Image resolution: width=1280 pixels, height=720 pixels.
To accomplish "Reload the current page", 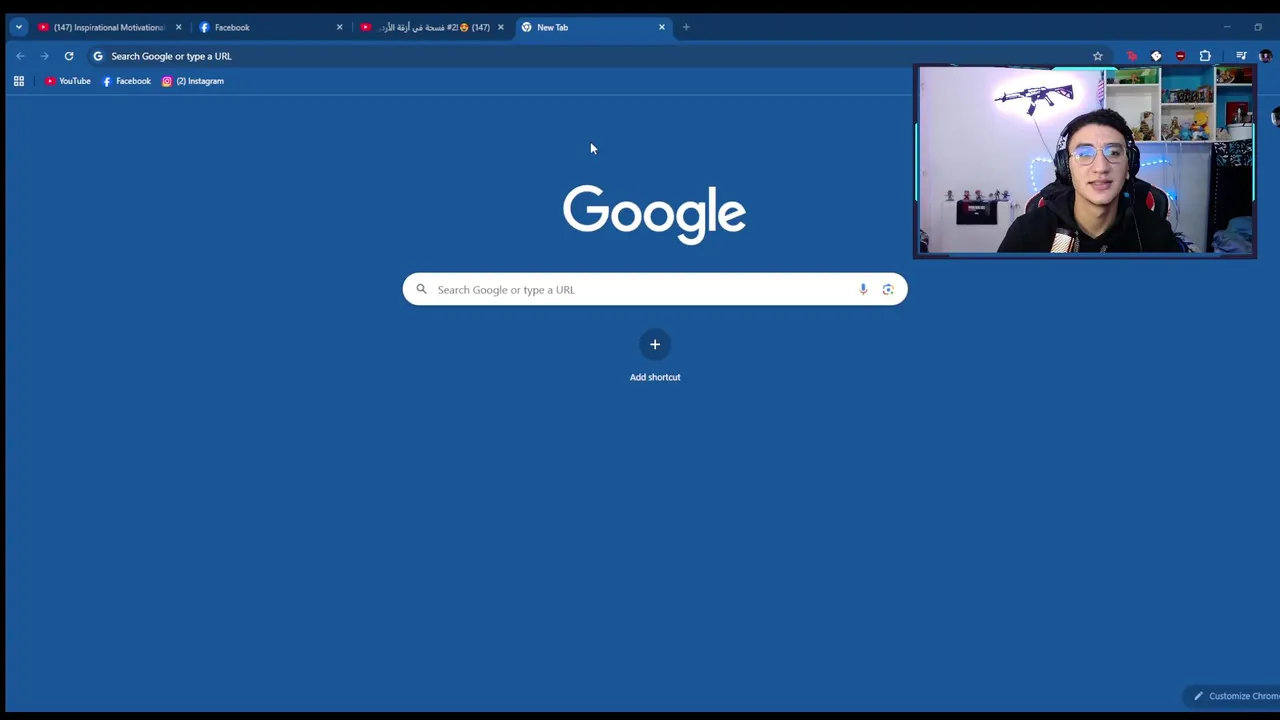I will 69,56.
